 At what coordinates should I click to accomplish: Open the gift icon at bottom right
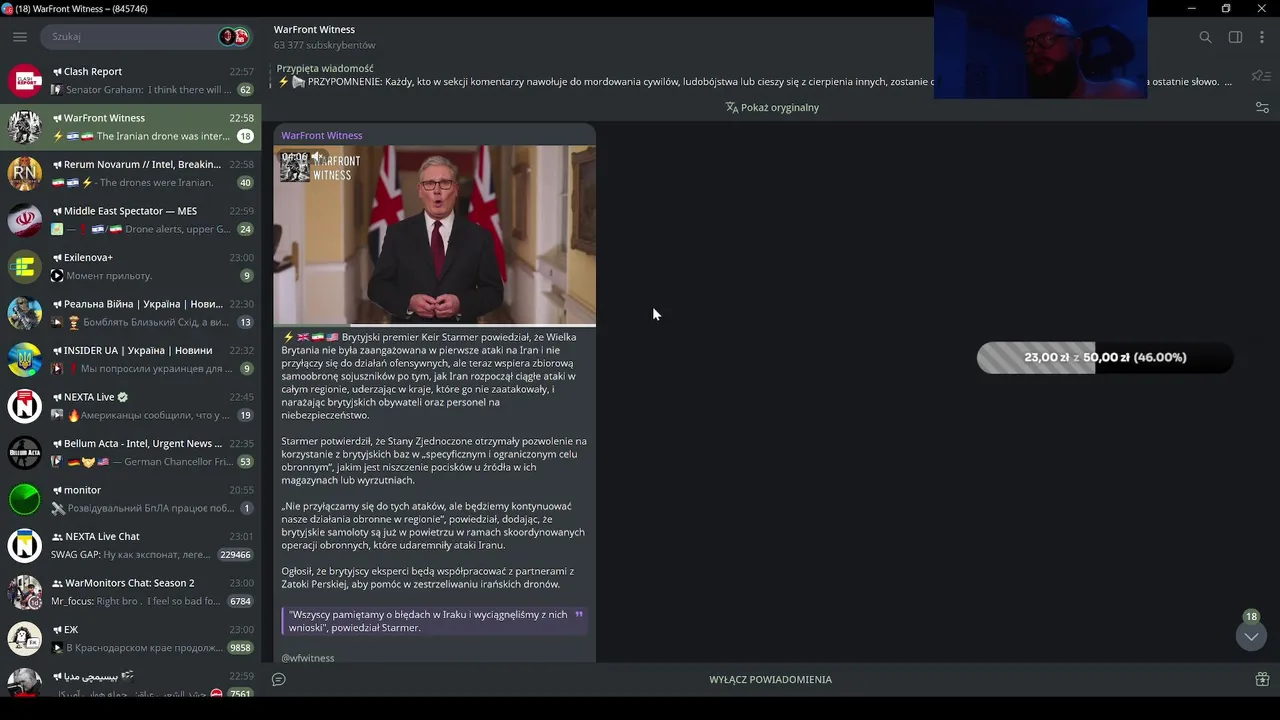click(x=1262, y=679)
